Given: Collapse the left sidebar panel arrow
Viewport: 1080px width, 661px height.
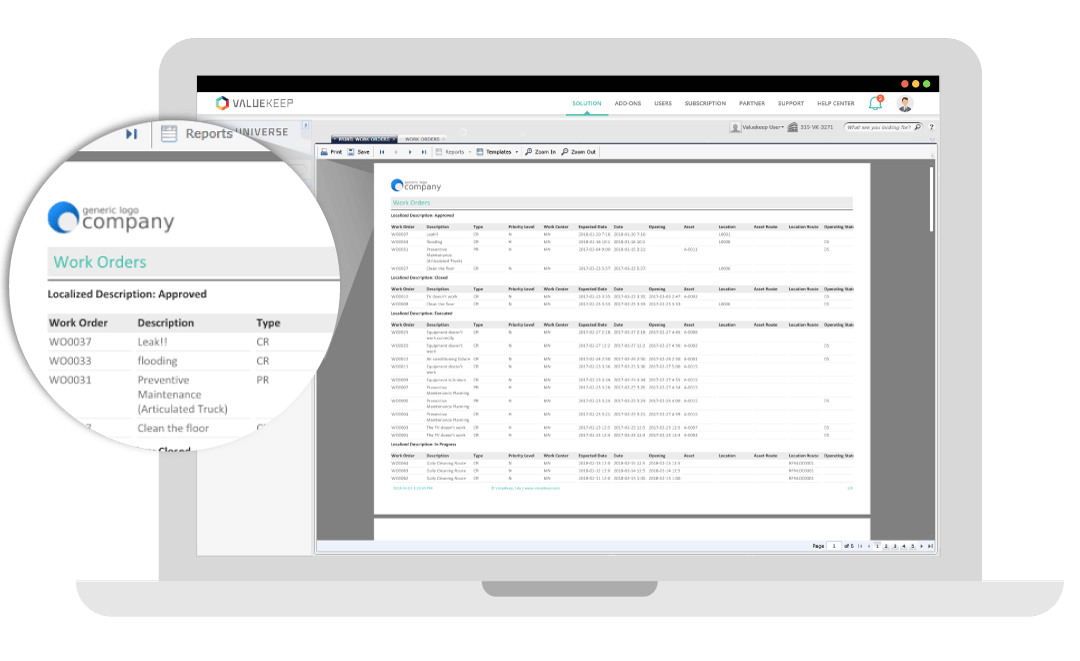Looking at the screenshot, I should [306, 126].
